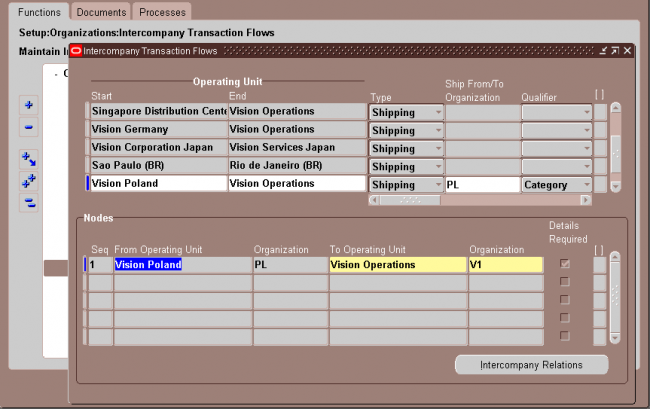Click the plus-with-arrow expand icon

[29, 159]
